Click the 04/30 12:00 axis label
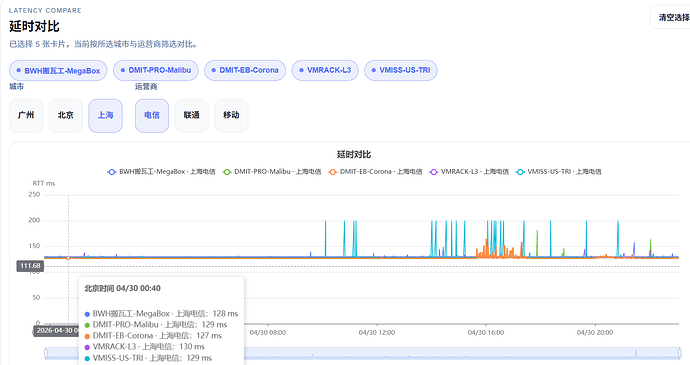Image resolution: width=690 pixels, height=365 pixels. tap(377, 332)
